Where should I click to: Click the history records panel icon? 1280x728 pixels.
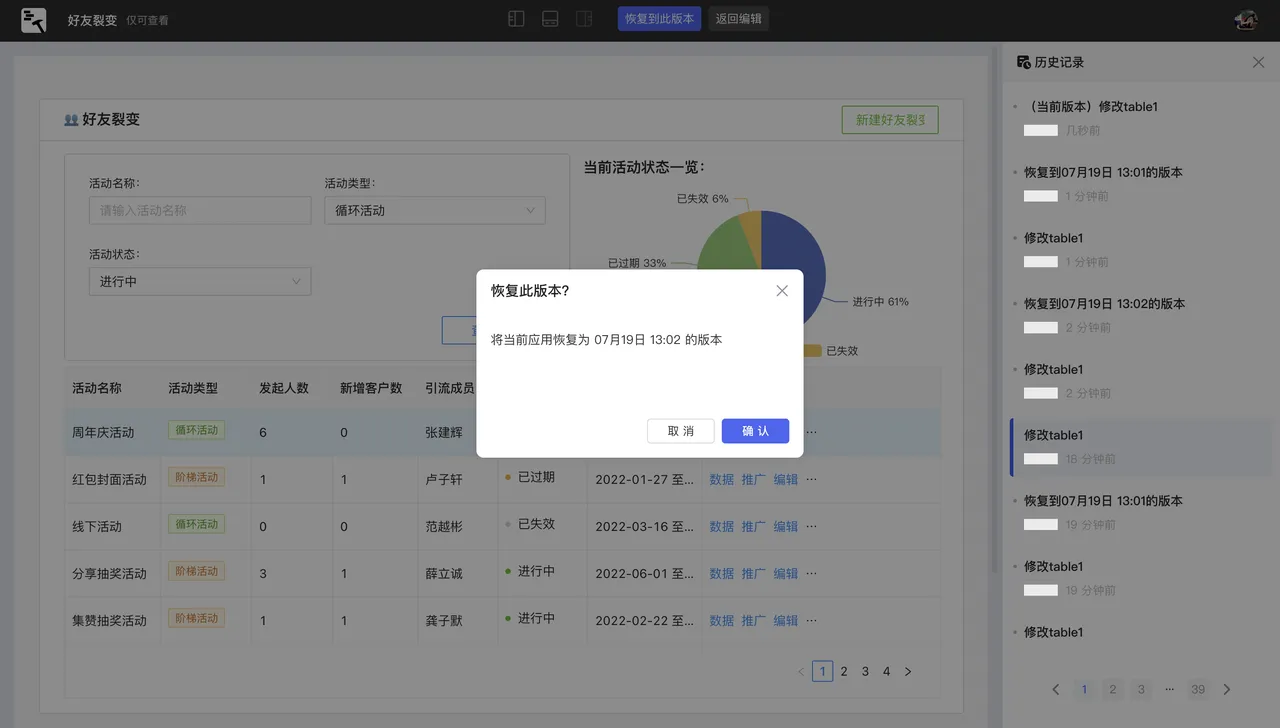tap(1023, 62)
